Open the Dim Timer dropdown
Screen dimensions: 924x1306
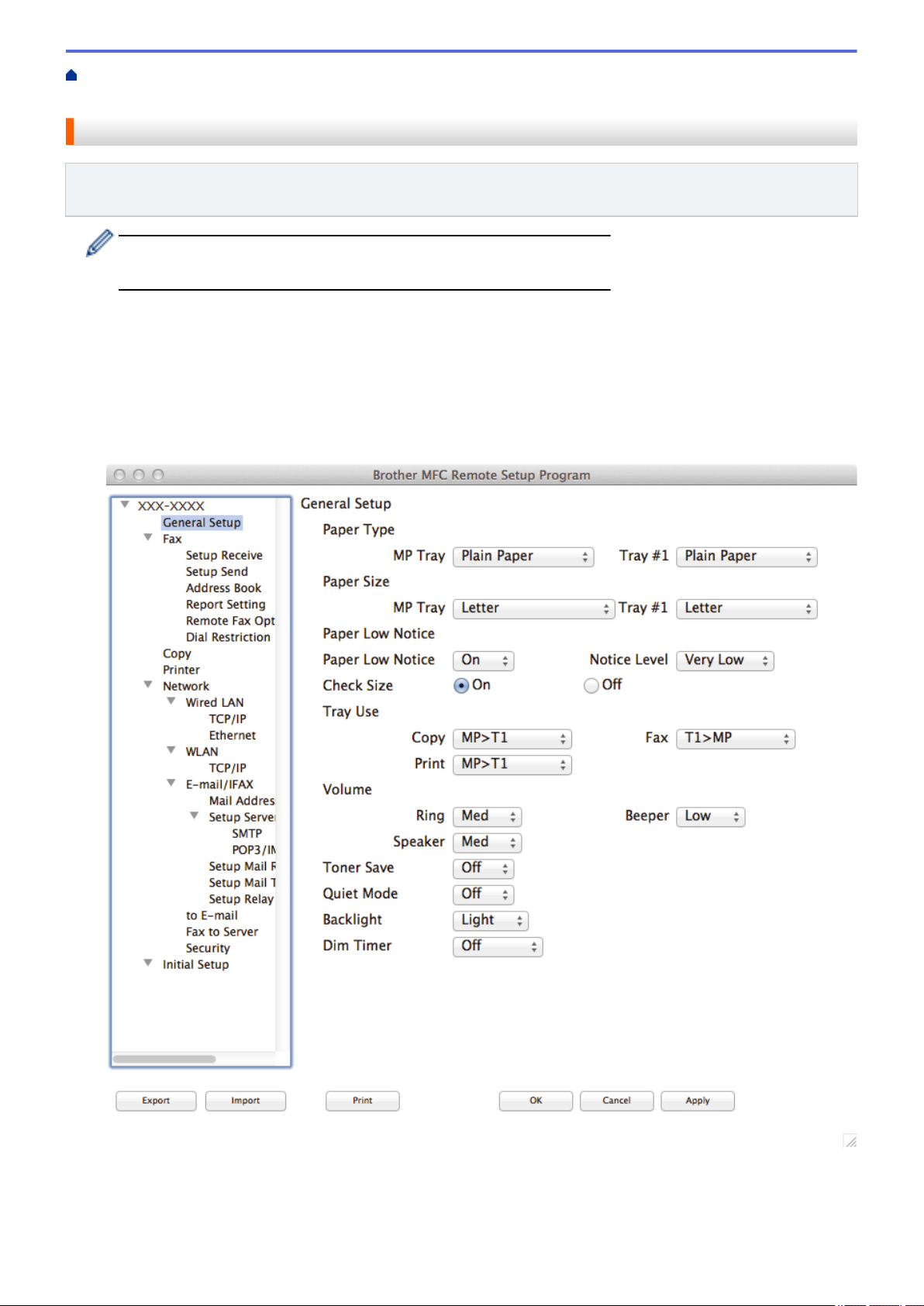[x=498, y=946]
